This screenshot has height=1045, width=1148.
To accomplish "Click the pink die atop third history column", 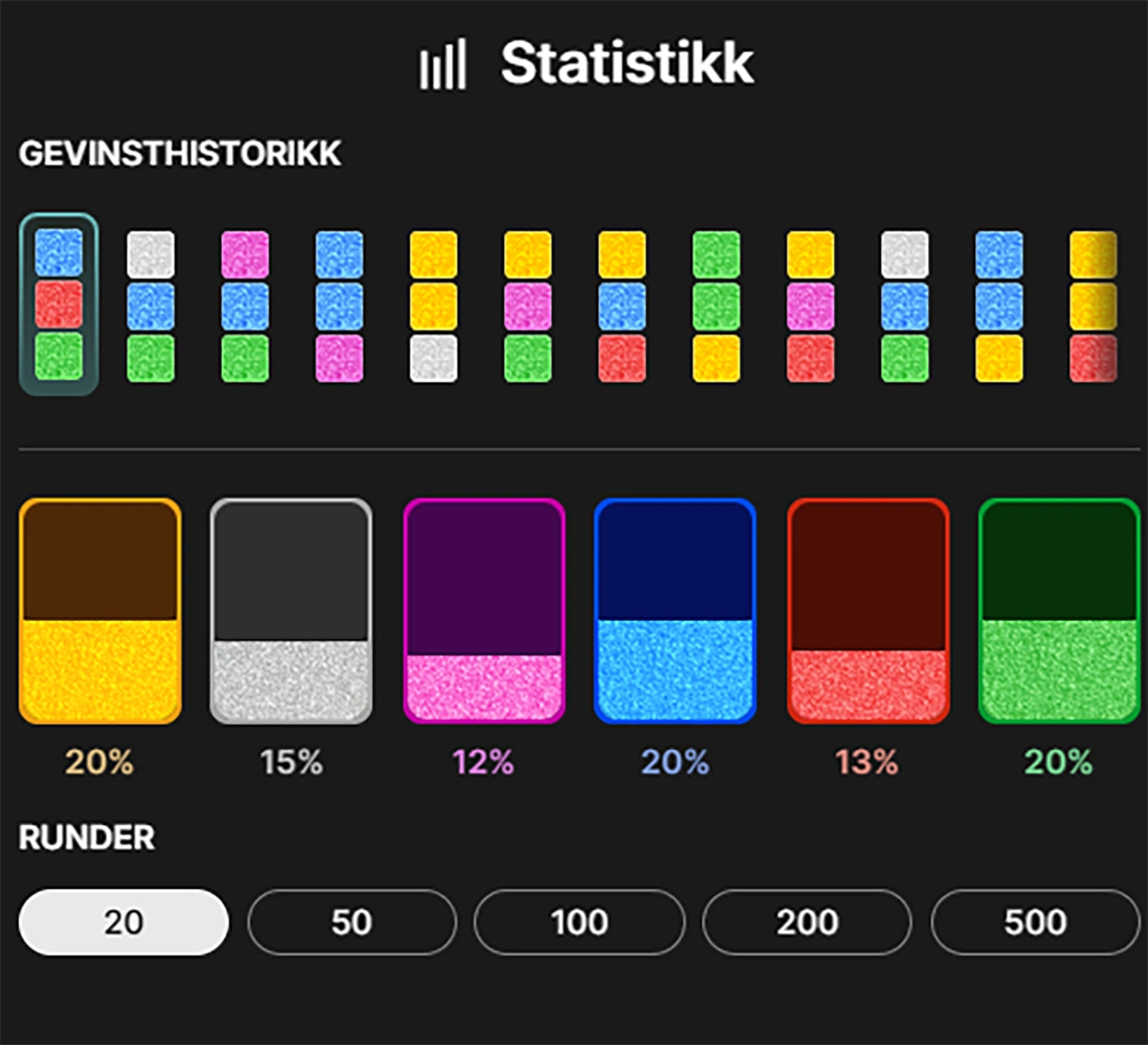I will pyautogui.click(x=245, y=255).
